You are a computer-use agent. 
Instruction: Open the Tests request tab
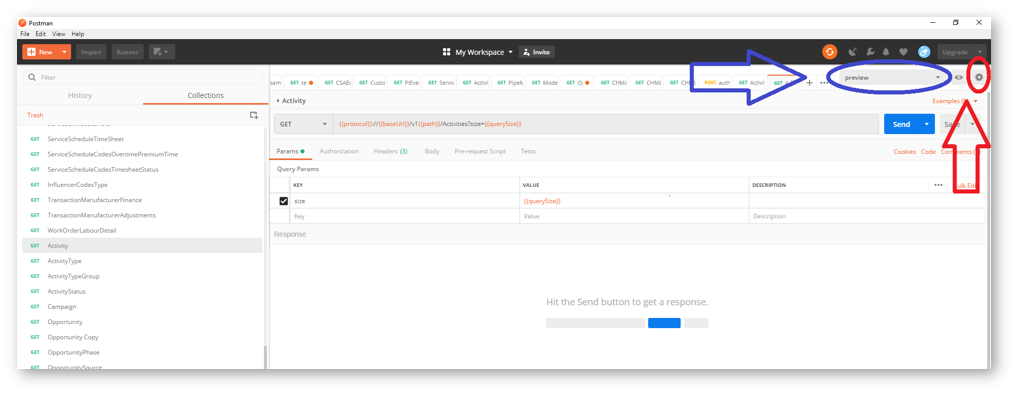528,151
